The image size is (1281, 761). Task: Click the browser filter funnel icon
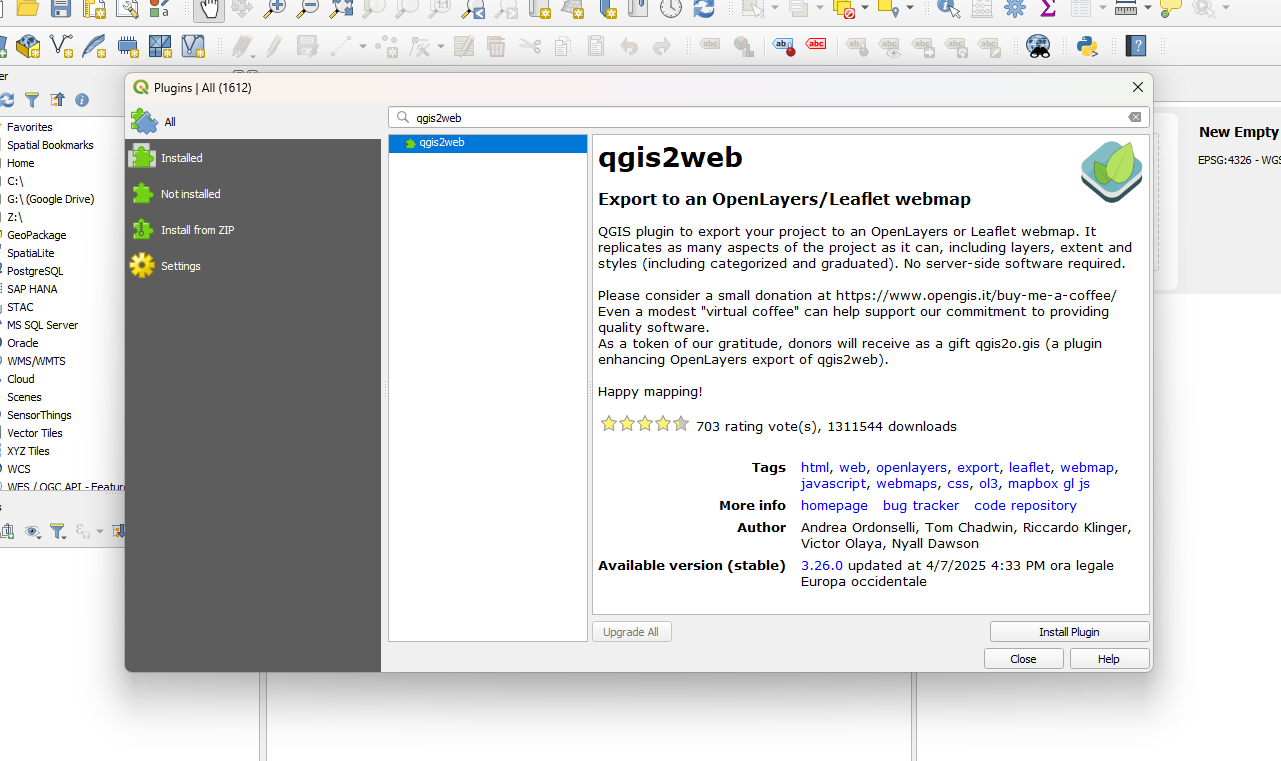point(32,100)
